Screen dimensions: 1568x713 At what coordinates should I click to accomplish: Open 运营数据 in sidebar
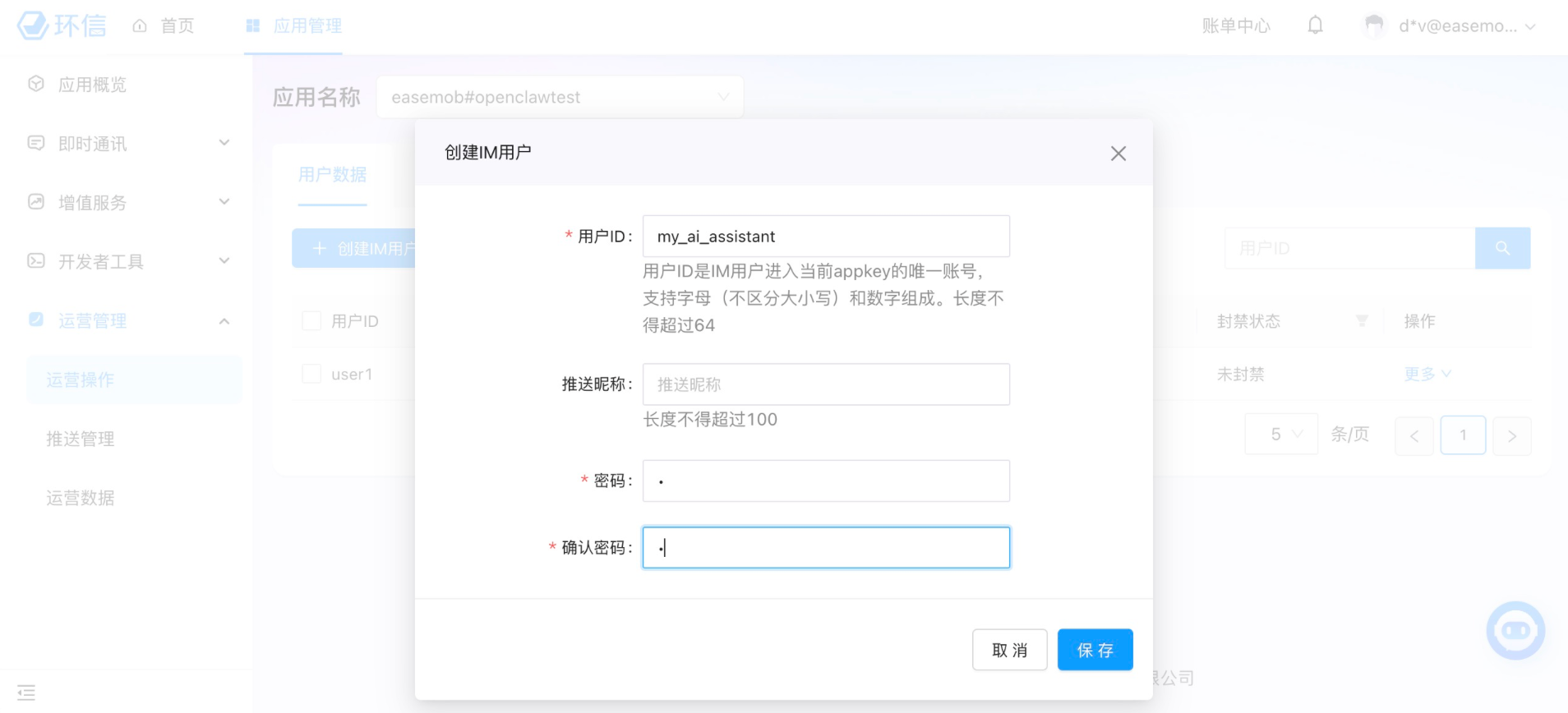coord(81,498)
